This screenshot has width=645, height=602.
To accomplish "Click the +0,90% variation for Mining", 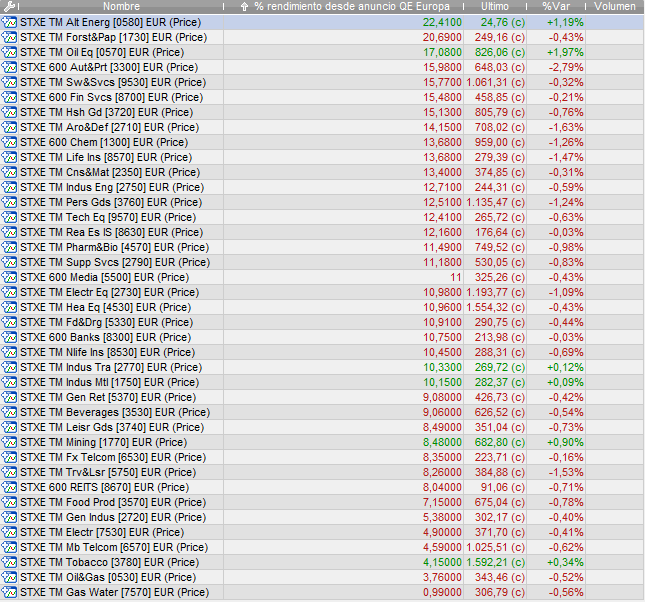I will pyautogui.click(x=565, y=443).
